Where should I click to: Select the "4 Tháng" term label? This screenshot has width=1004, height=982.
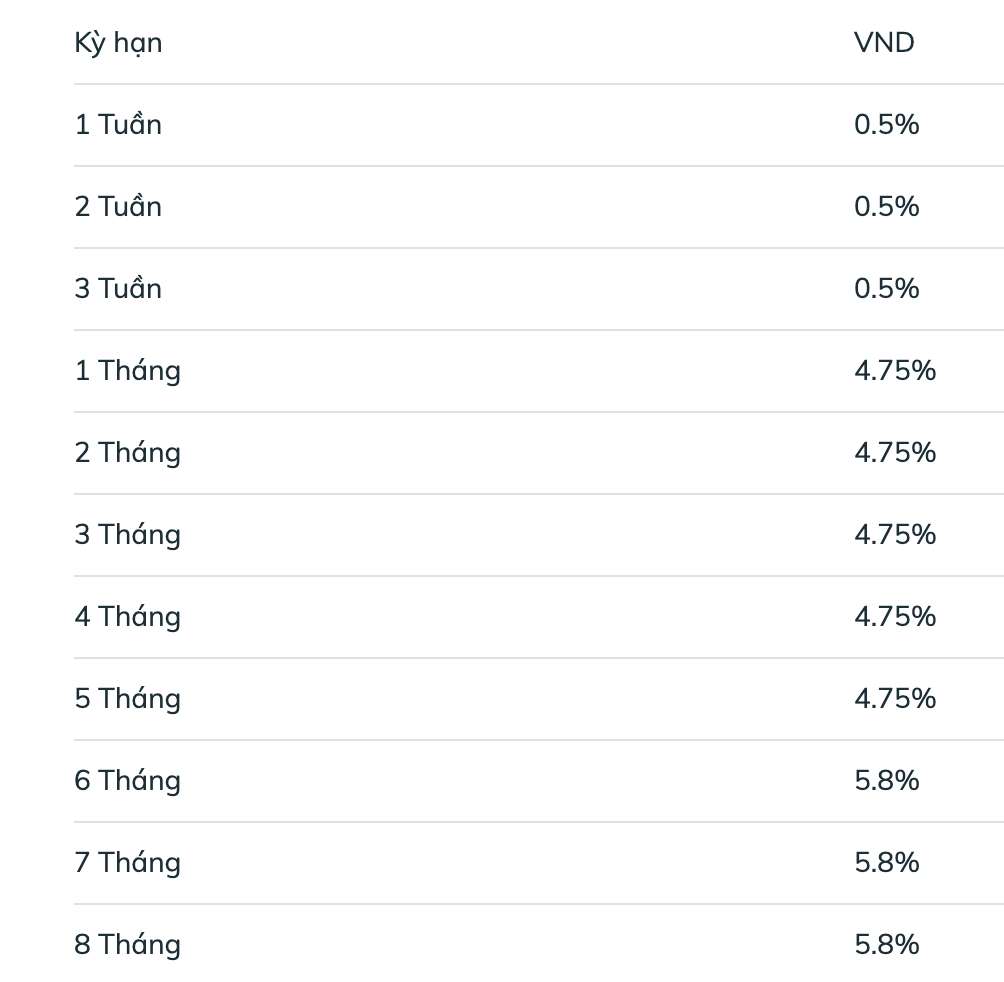127,617
